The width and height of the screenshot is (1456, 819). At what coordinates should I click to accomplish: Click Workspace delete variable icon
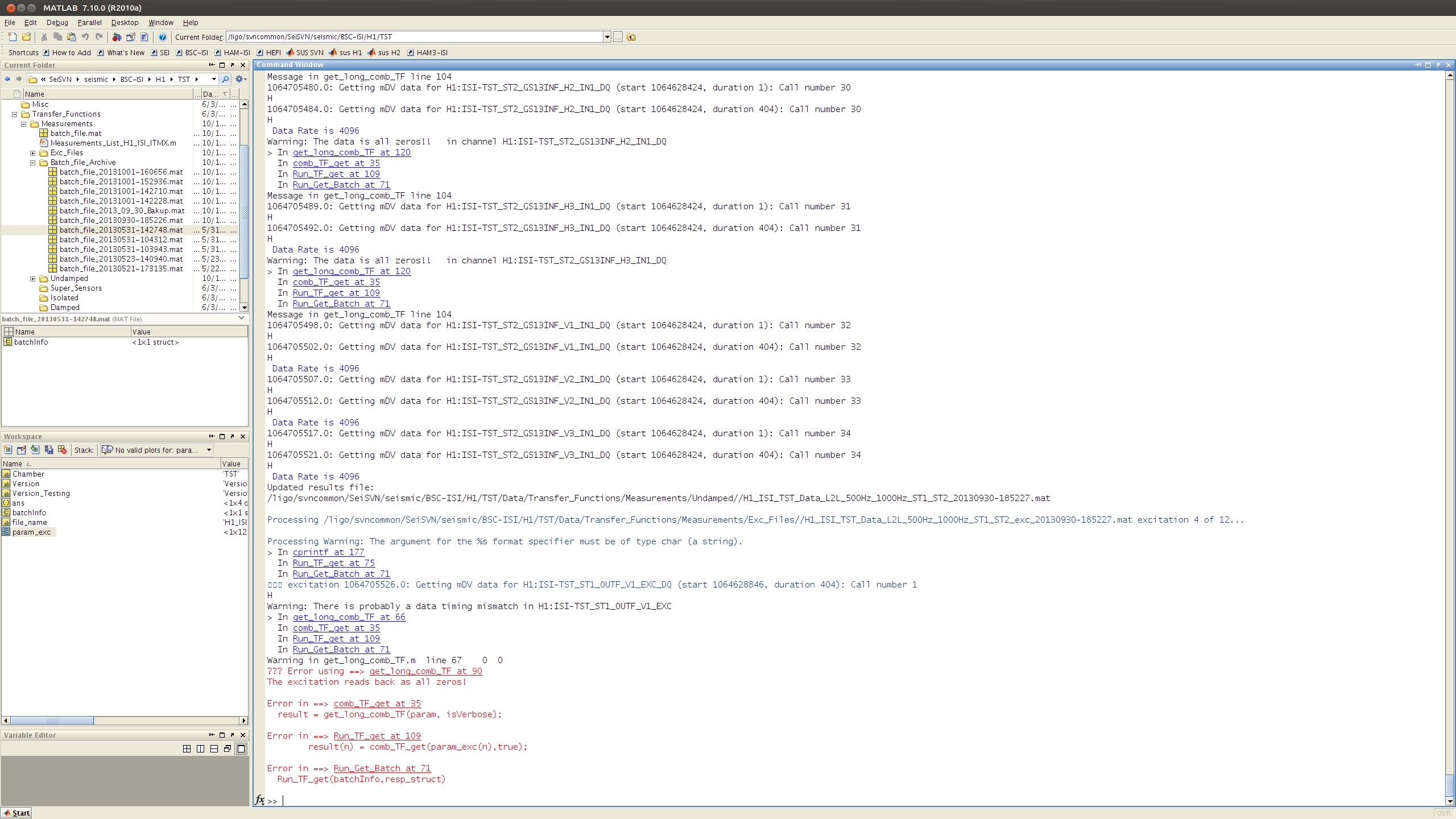(x=63, y=450)
